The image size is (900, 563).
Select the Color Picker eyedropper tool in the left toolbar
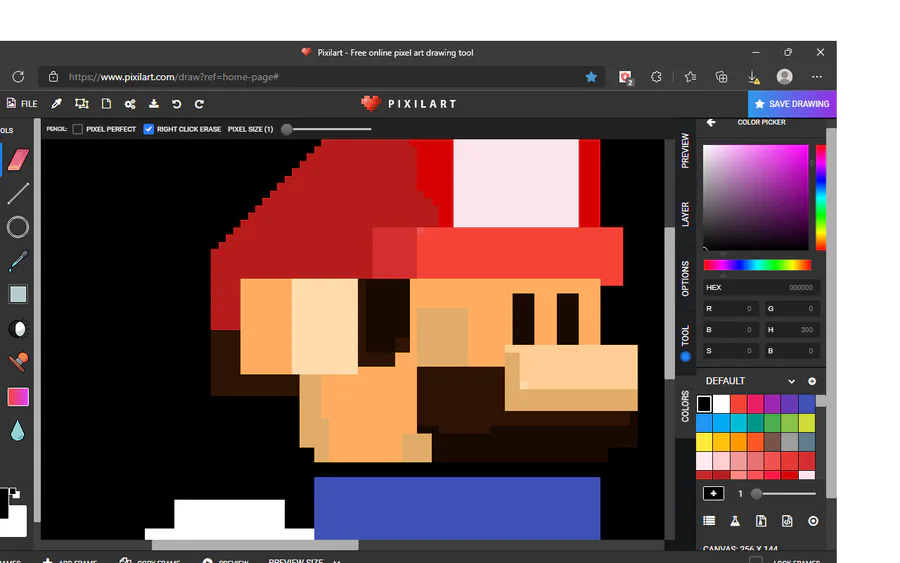(x=18, y=261)
